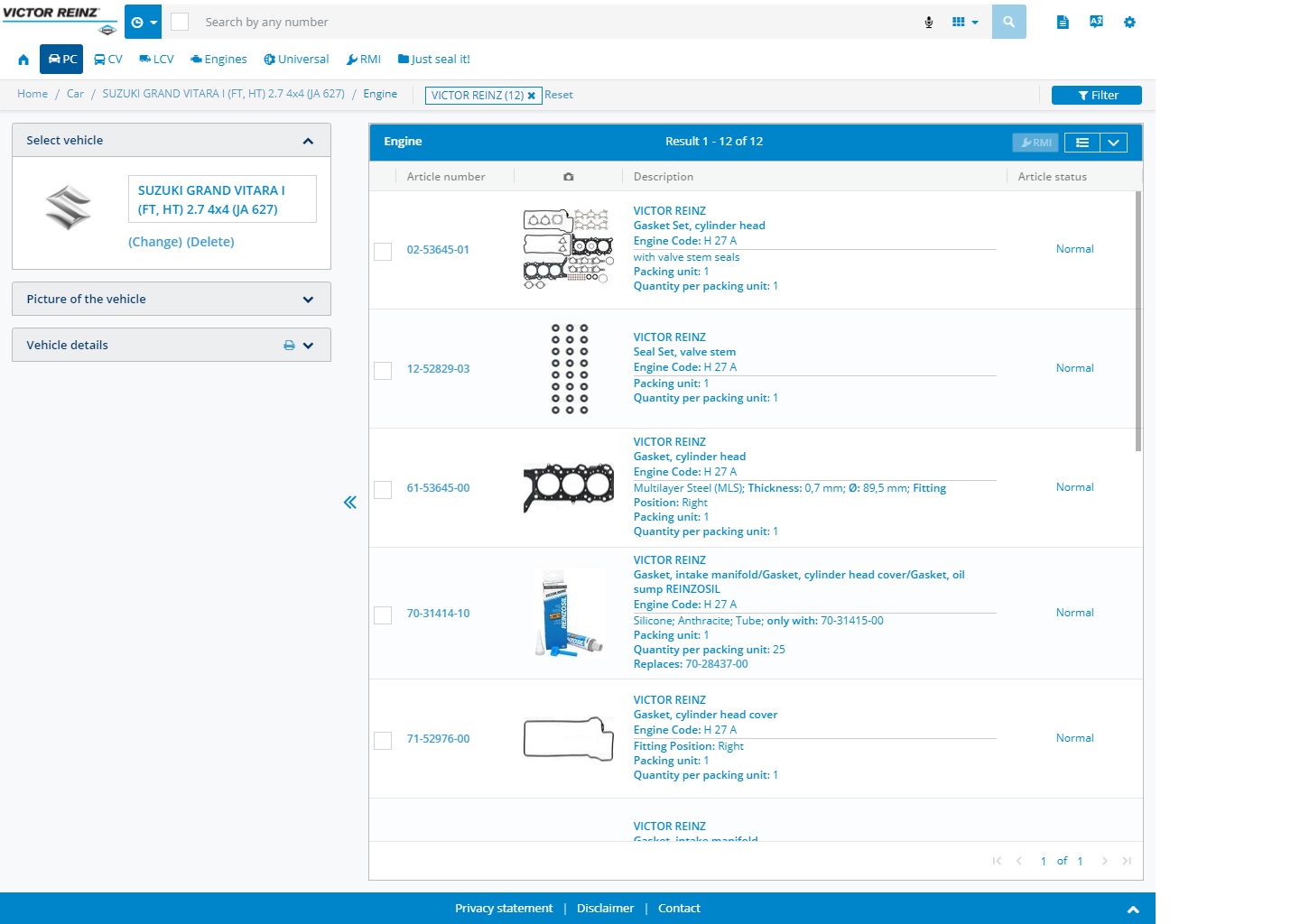
Task: Tick the checkbox for article 71-52976-00
Action: 383,741
